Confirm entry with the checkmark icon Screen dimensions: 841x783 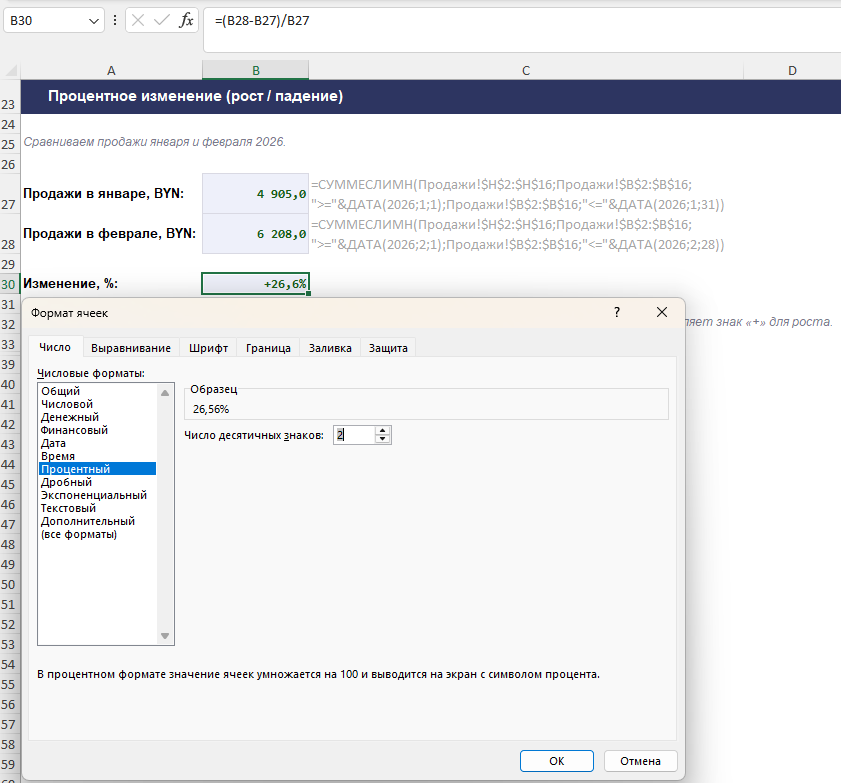click(161, 20)
